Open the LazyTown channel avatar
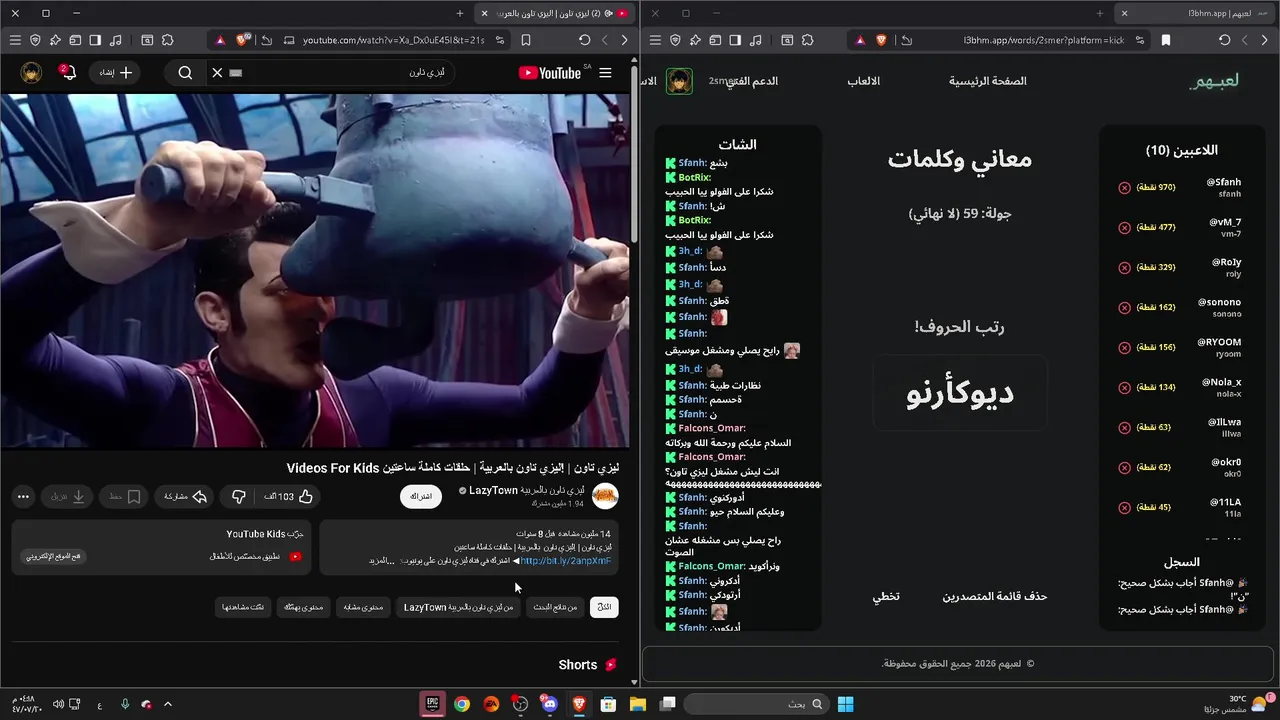The height and width of the screenshot is (720, 1280). click(x=605, y=496)
